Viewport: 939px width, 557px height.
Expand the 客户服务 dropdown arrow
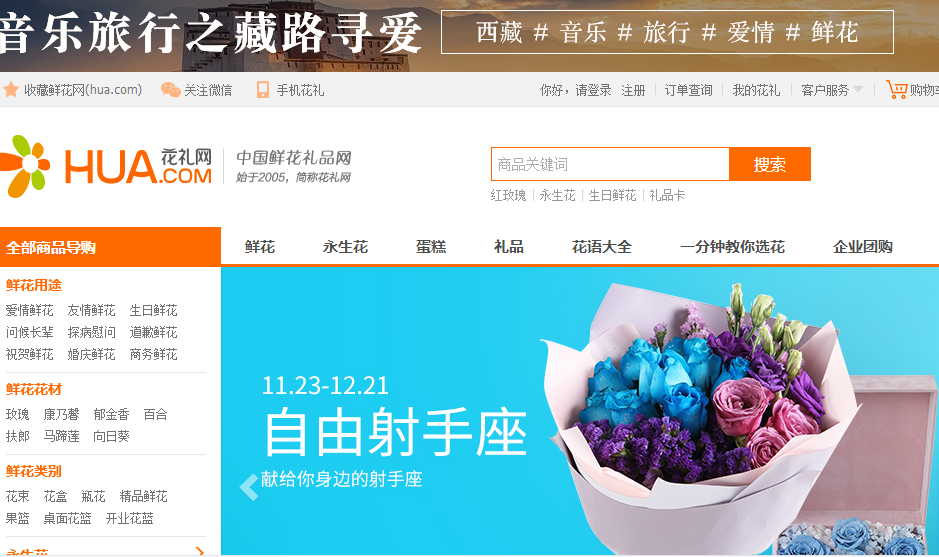(858, 89)
